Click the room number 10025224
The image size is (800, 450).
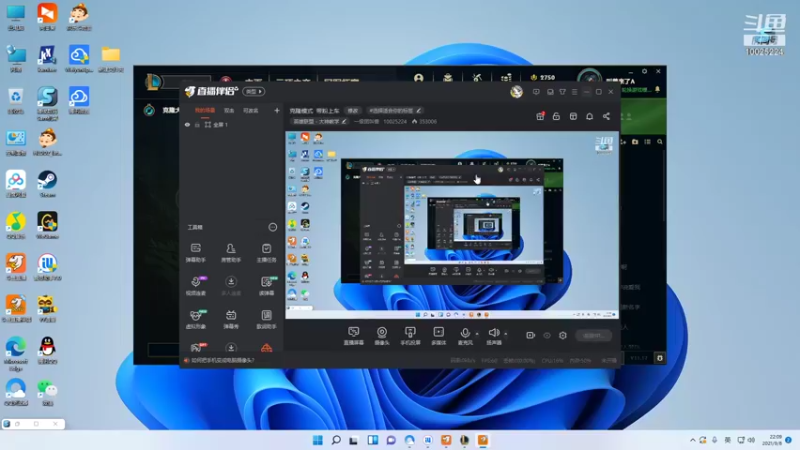(395, 121)
